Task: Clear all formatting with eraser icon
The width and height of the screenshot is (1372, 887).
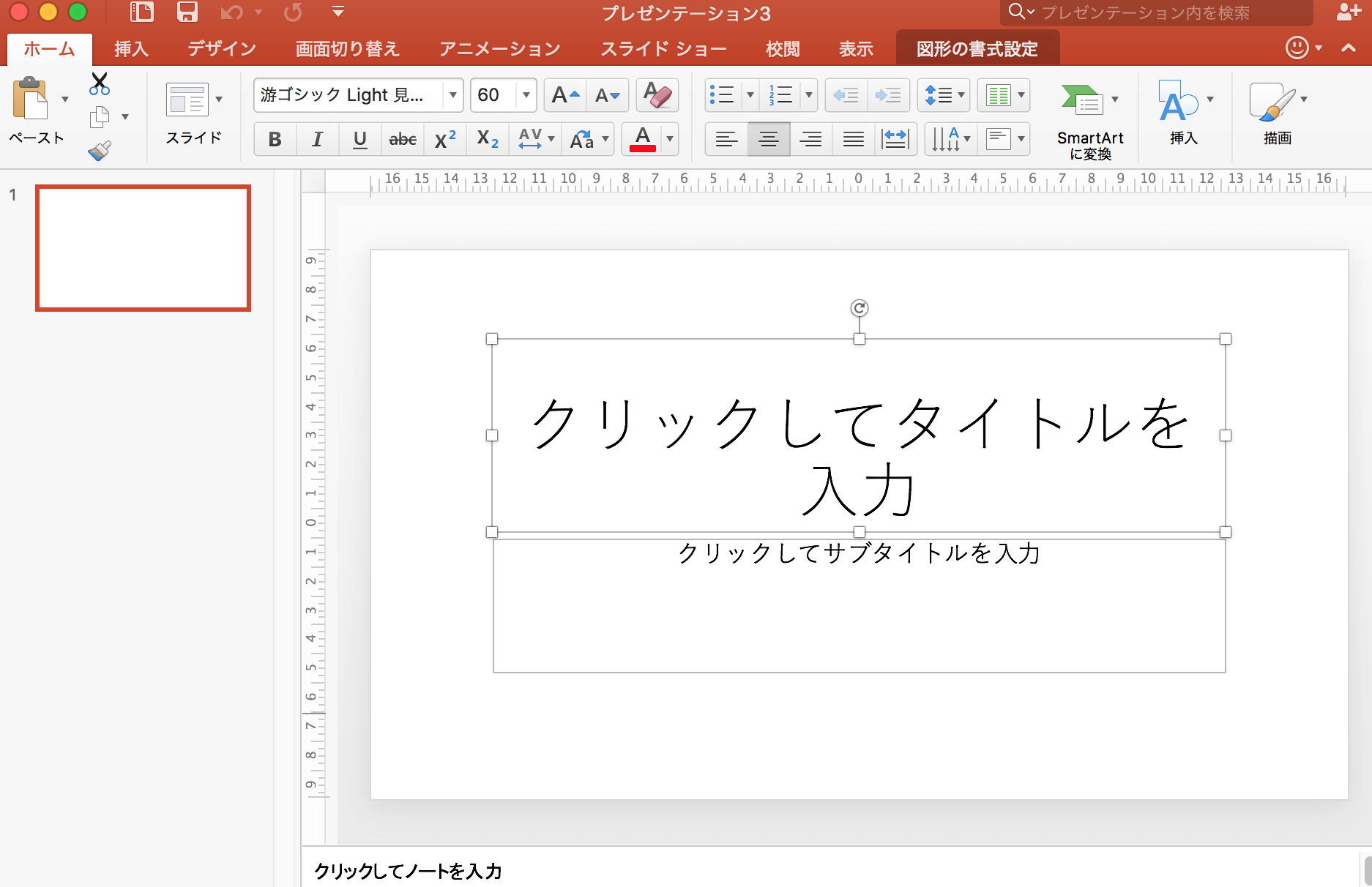Action: [x=657, y=95]
